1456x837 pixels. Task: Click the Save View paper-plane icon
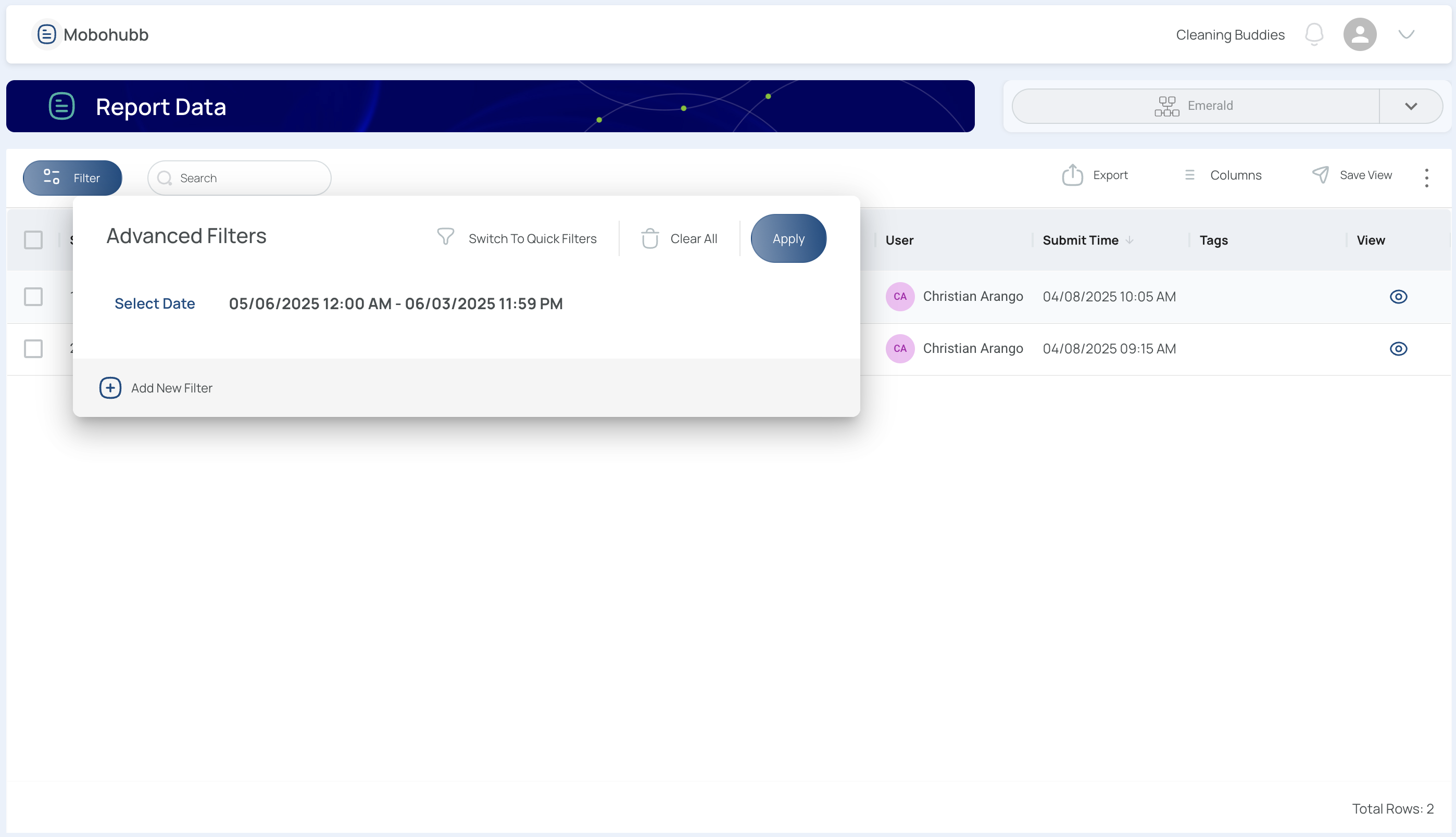[x=1320, y=175]
